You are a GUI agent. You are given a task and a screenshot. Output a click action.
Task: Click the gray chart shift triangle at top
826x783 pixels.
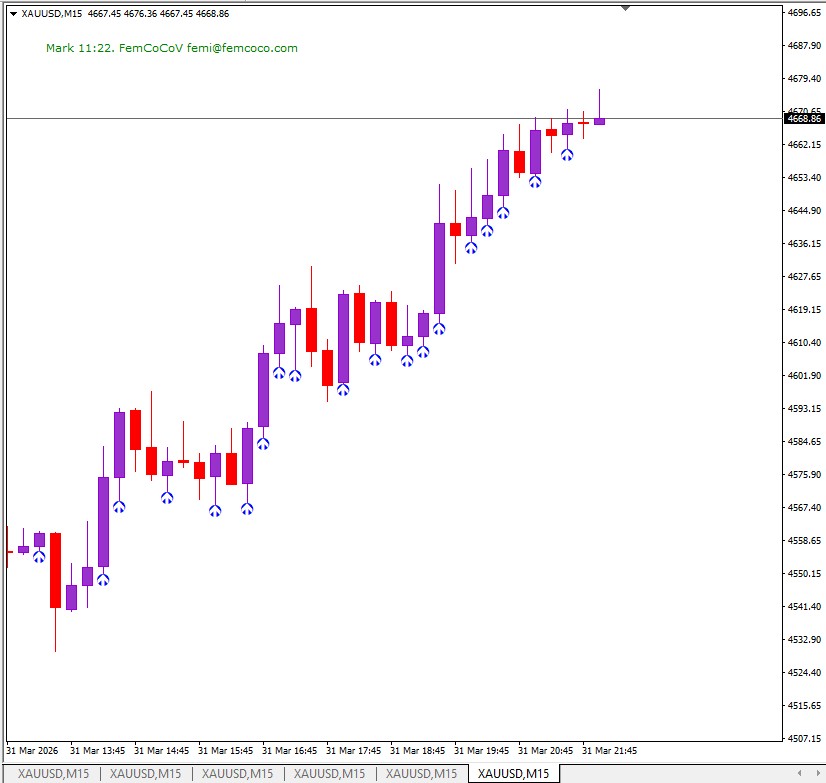pyautogui.click(x=625, y=8)
